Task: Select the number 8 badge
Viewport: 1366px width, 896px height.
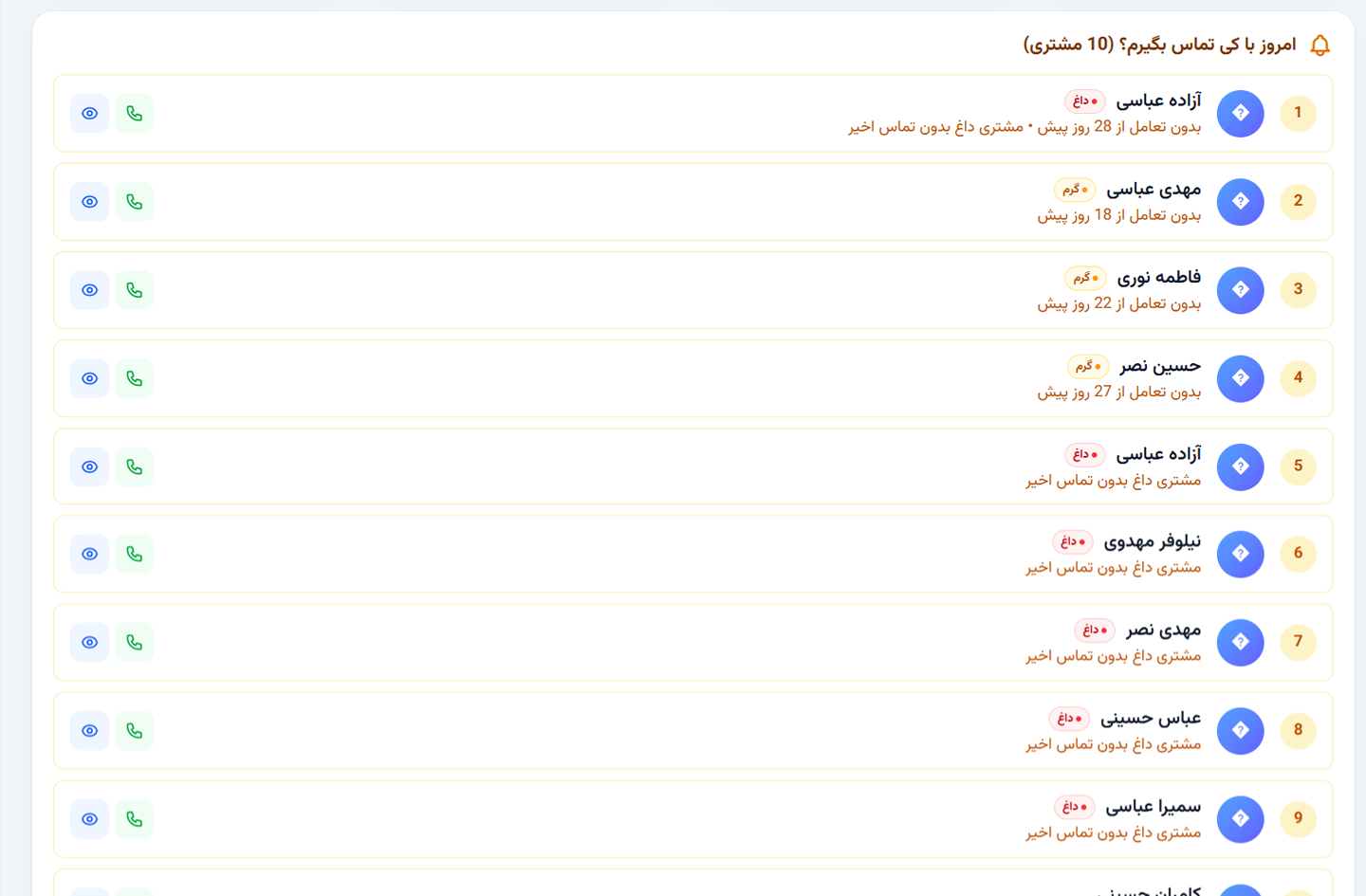Action: pyautogui.click(x=1298, y=730)
